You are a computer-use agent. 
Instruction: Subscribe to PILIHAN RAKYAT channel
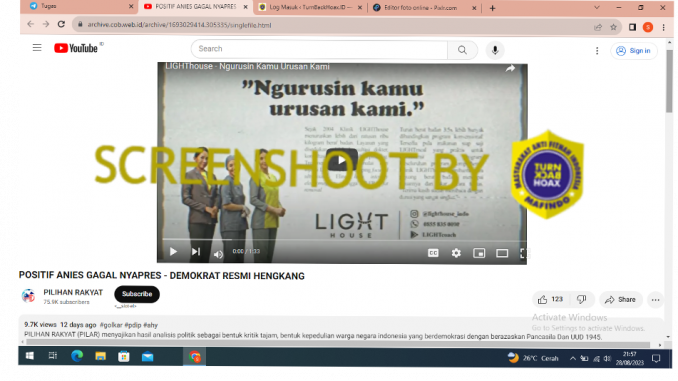coord(137,294)
